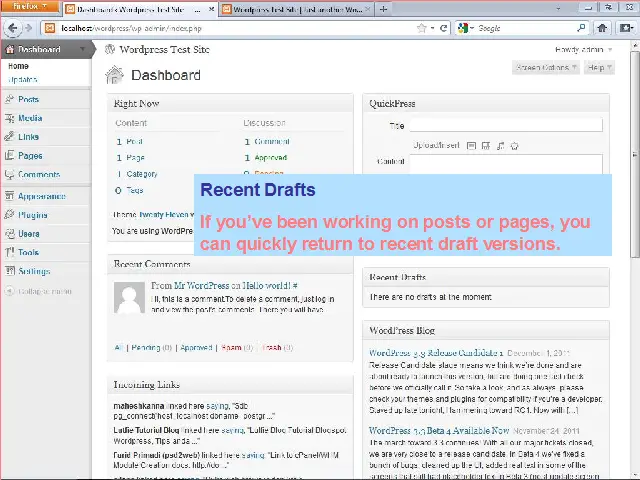Viewport: 640px width, 480px height.
Task: Click the Tools icon in sidebar
Action: (x=10, y=252)
